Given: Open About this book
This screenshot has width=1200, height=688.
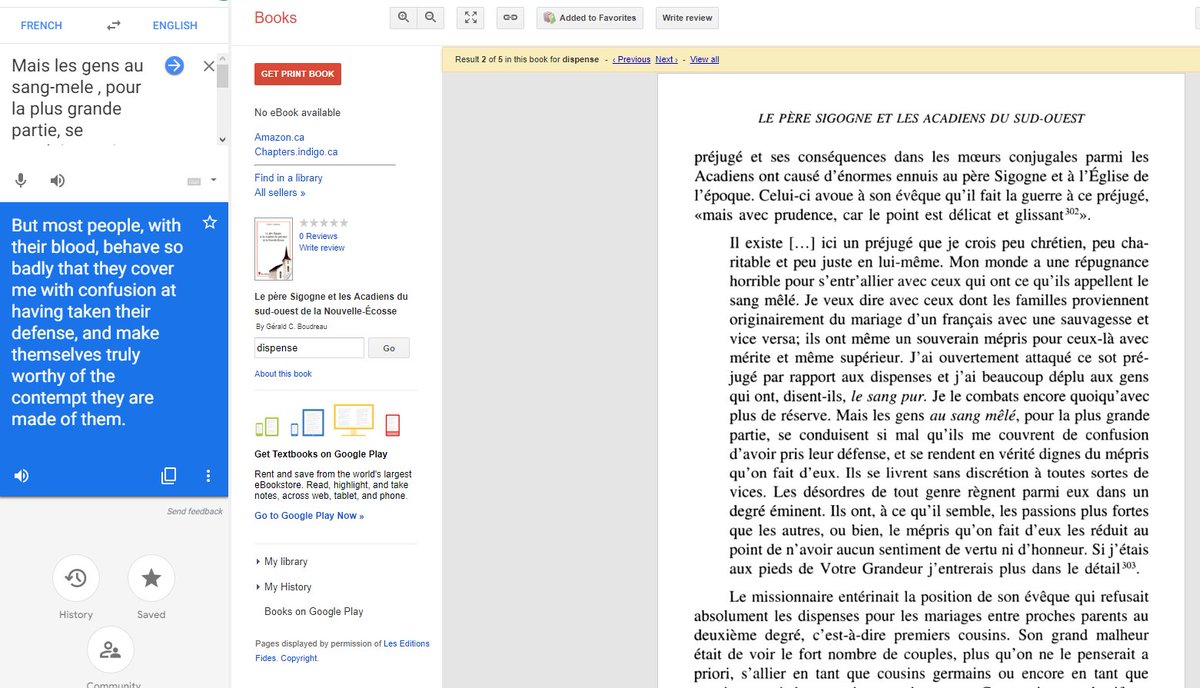Looking at the screenshot, I should pyautogui.click(x=283, y=374).
